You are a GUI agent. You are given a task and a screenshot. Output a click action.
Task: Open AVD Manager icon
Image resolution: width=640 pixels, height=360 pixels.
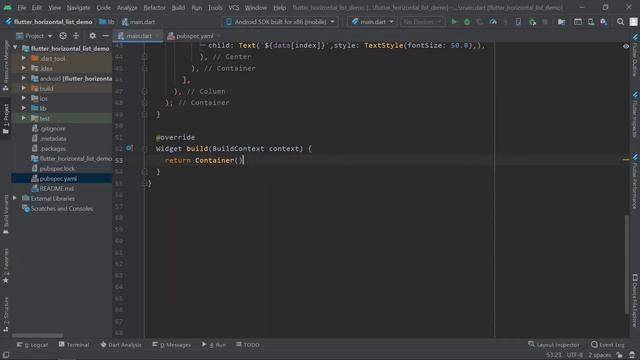(591, 22)
